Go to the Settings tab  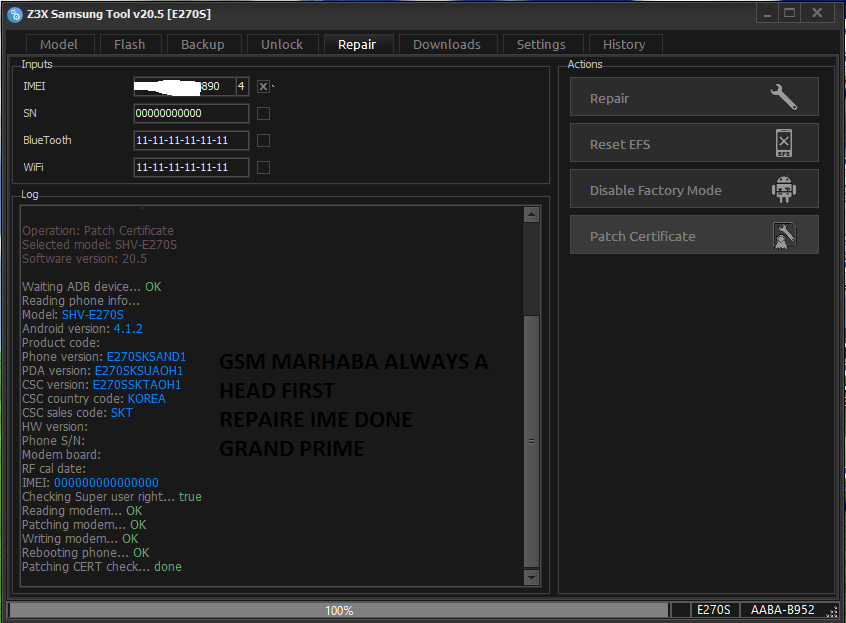[541, 44]
